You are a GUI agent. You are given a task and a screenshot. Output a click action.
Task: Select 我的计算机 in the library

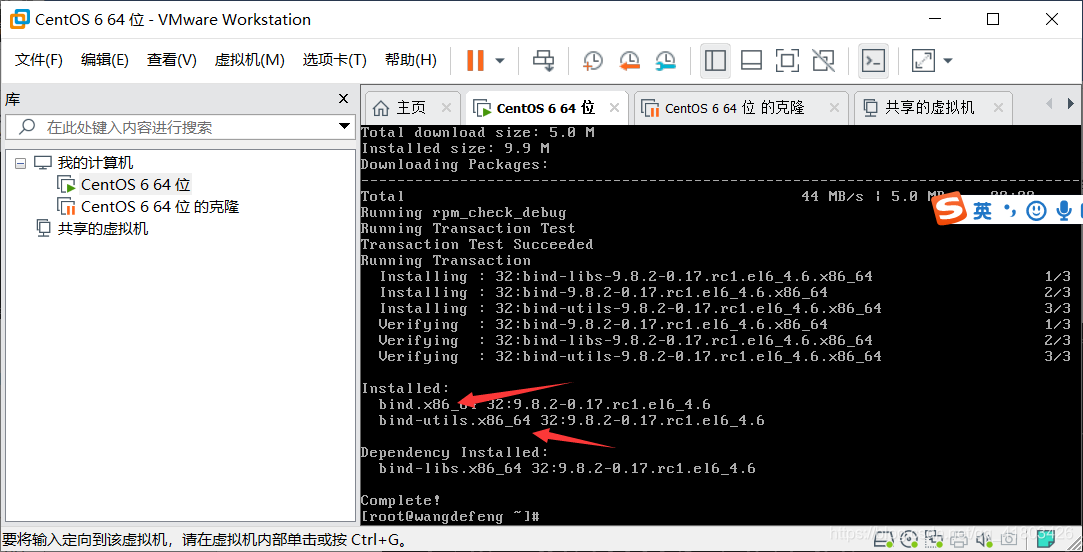(x=95, y=163)
